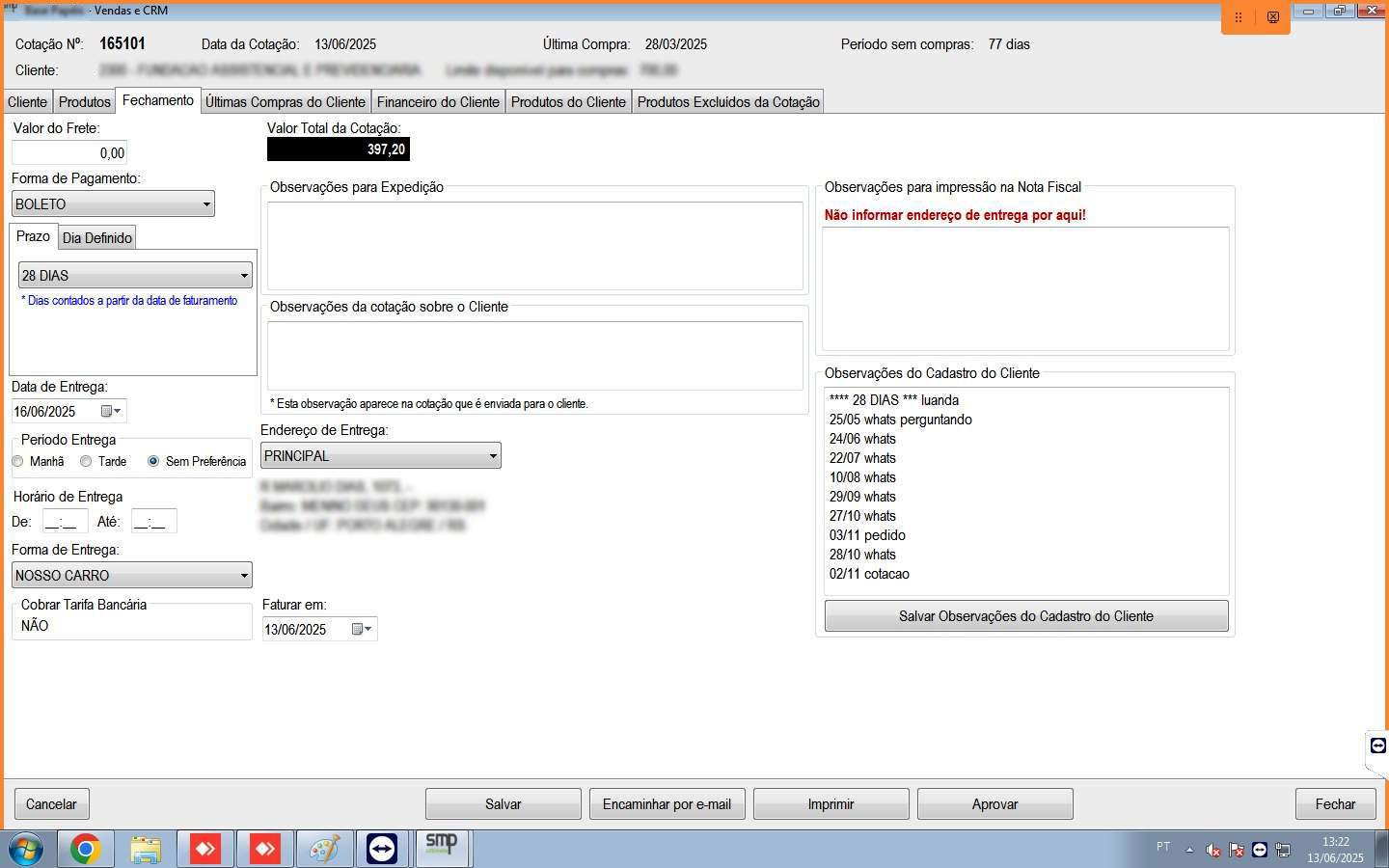
Task: Click the Observações para Expedição text area
Action: pyautogui.click(x=535, y=246)
